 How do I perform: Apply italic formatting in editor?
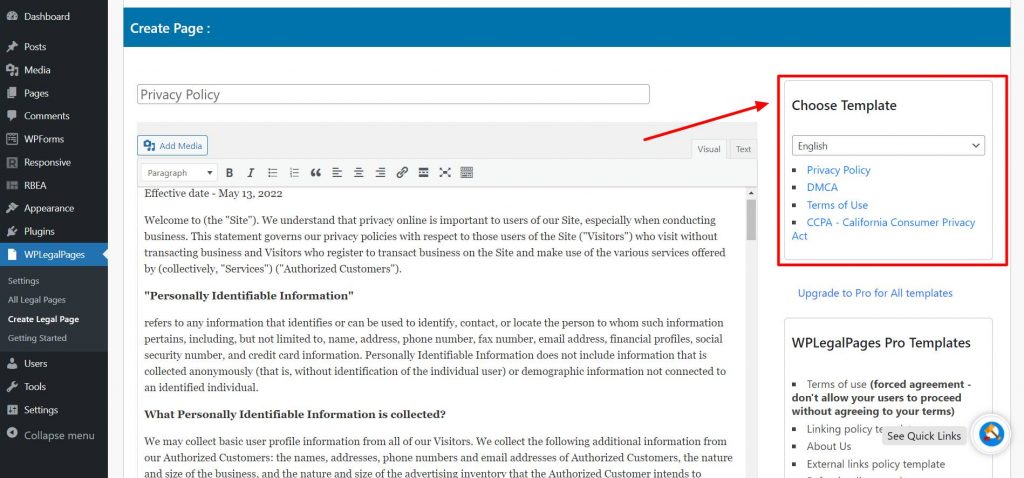tap(251, 173)
